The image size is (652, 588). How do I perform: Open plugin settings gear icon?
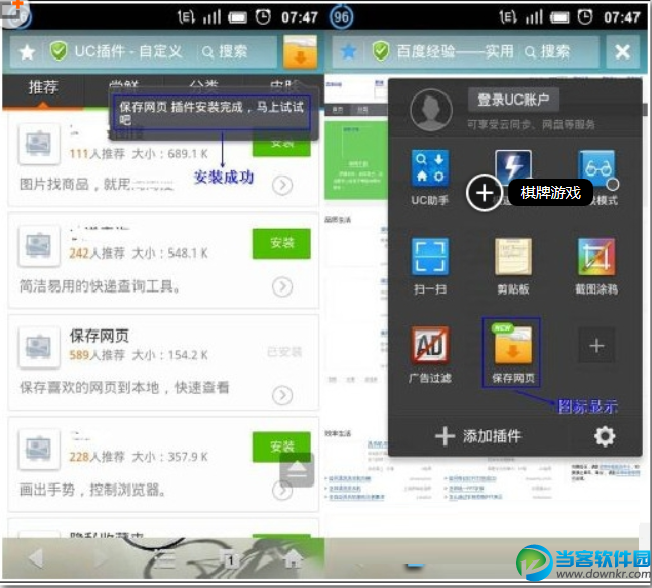click(604, 436)
